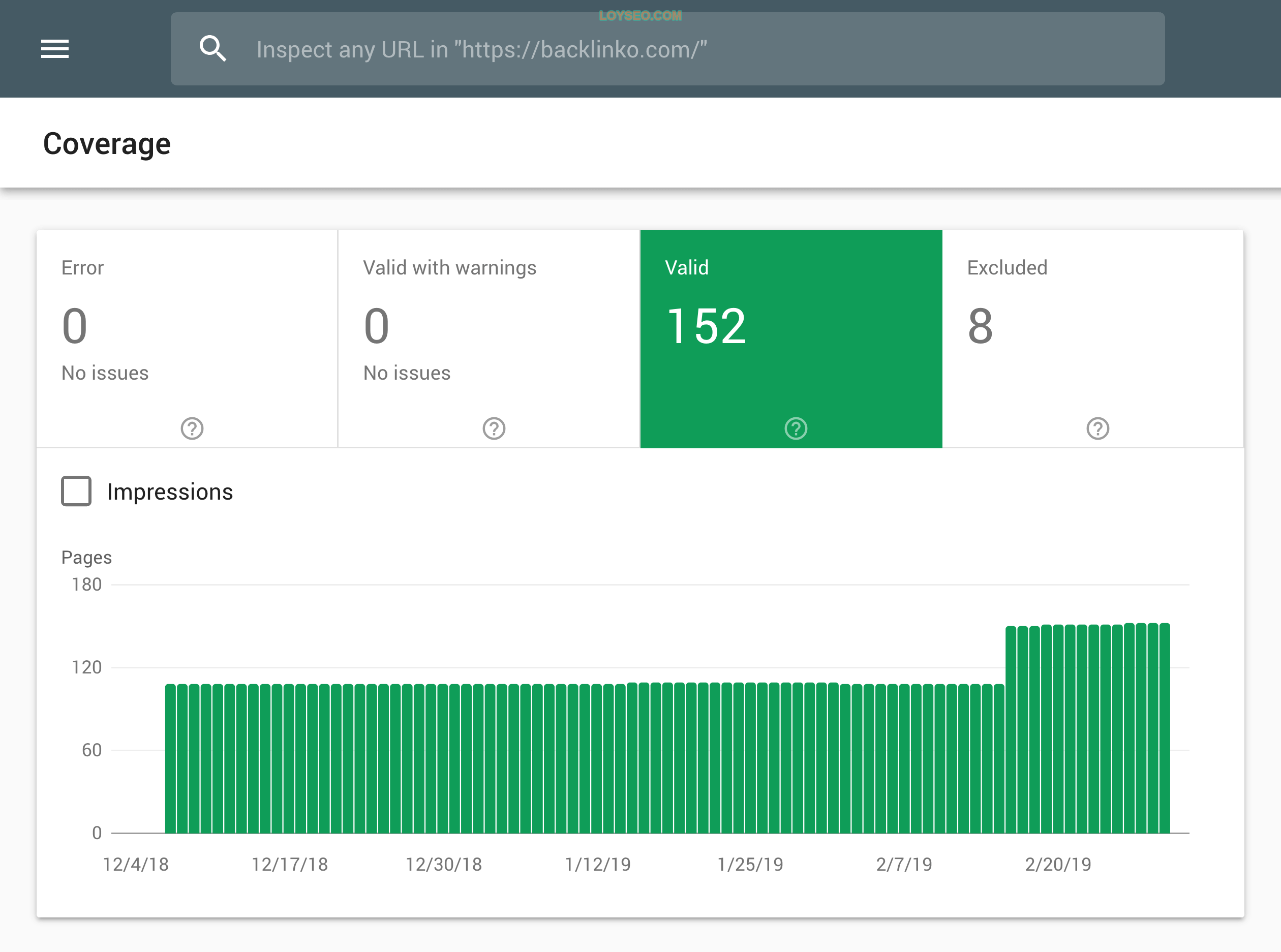Click the 2/20/19 date label
This screenshot has width=1281, height=952.
(1058, 864)
